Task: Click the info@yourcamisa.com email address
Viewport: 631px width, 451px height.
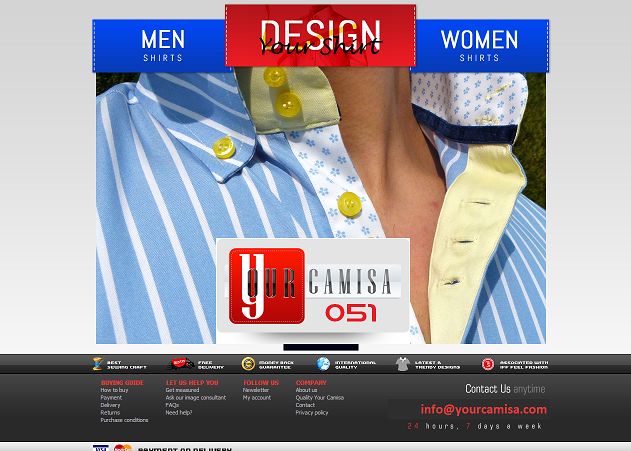Action: tap(483, 409)
